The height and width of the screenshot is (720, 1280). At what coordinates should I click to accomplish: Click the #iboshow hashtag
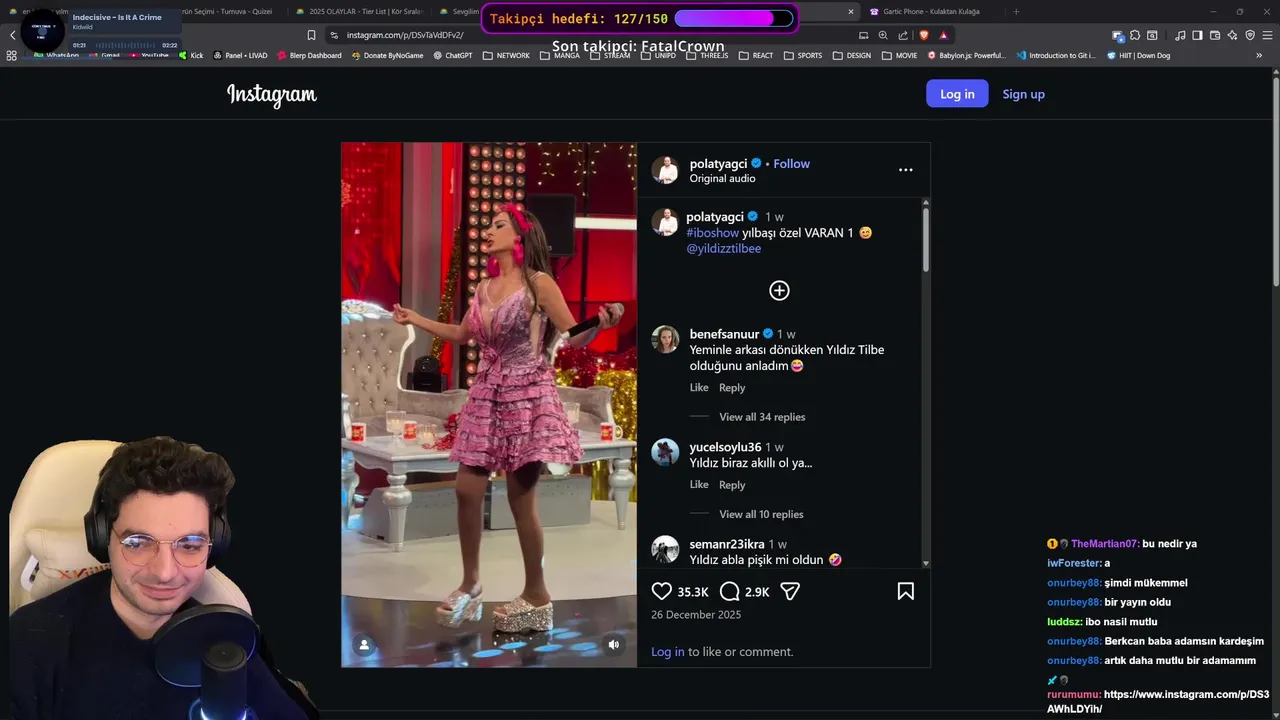pos(712,233)
